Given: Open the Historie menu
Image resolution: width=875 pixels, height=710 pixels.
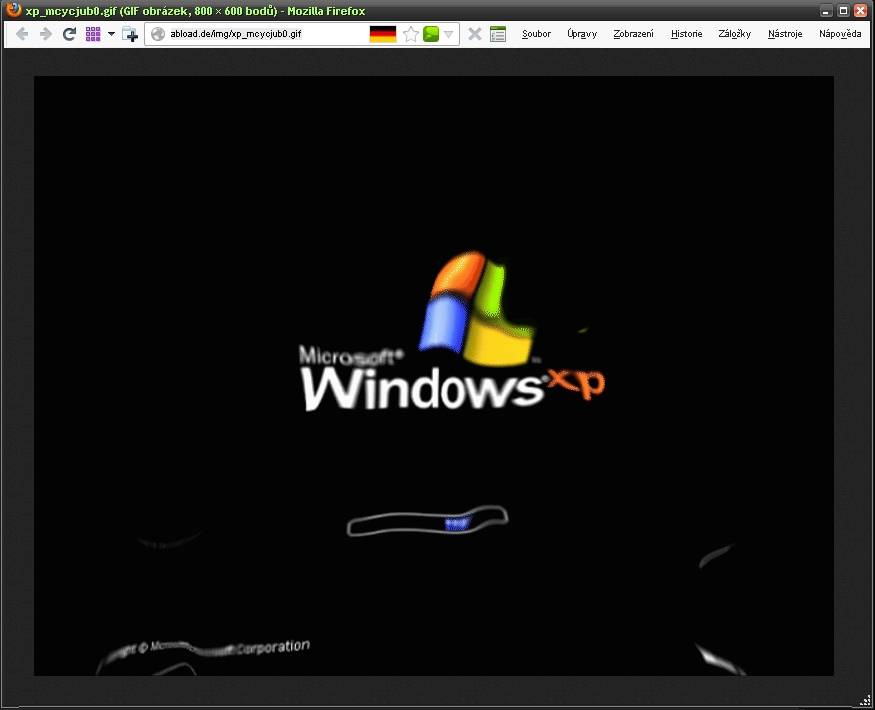Looking at the screenshot, I should click(x=686, y=34).
